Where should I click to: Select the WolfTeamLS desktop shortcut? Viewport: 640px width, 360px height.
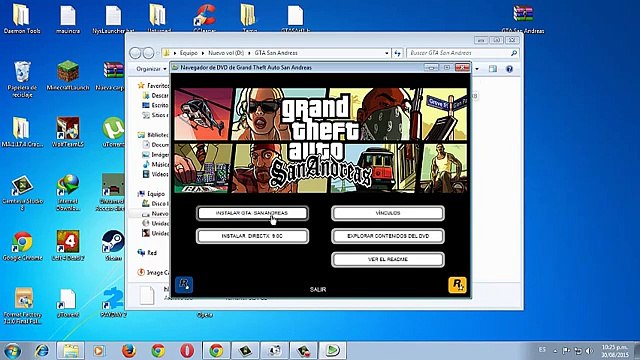pos(68,132)
